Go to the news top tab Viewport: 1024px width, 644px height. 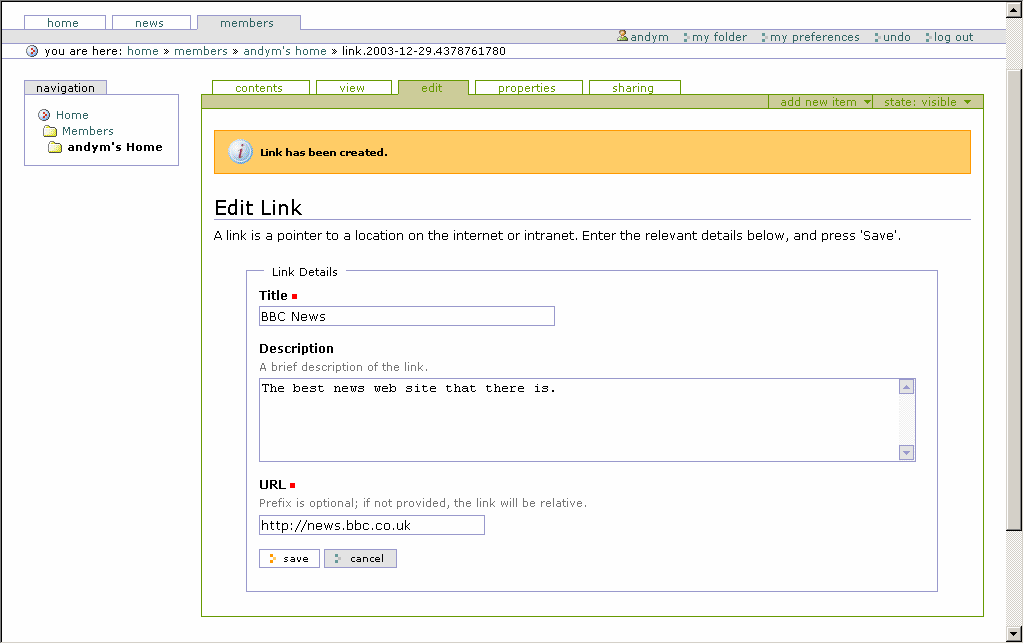coord(150,23)
